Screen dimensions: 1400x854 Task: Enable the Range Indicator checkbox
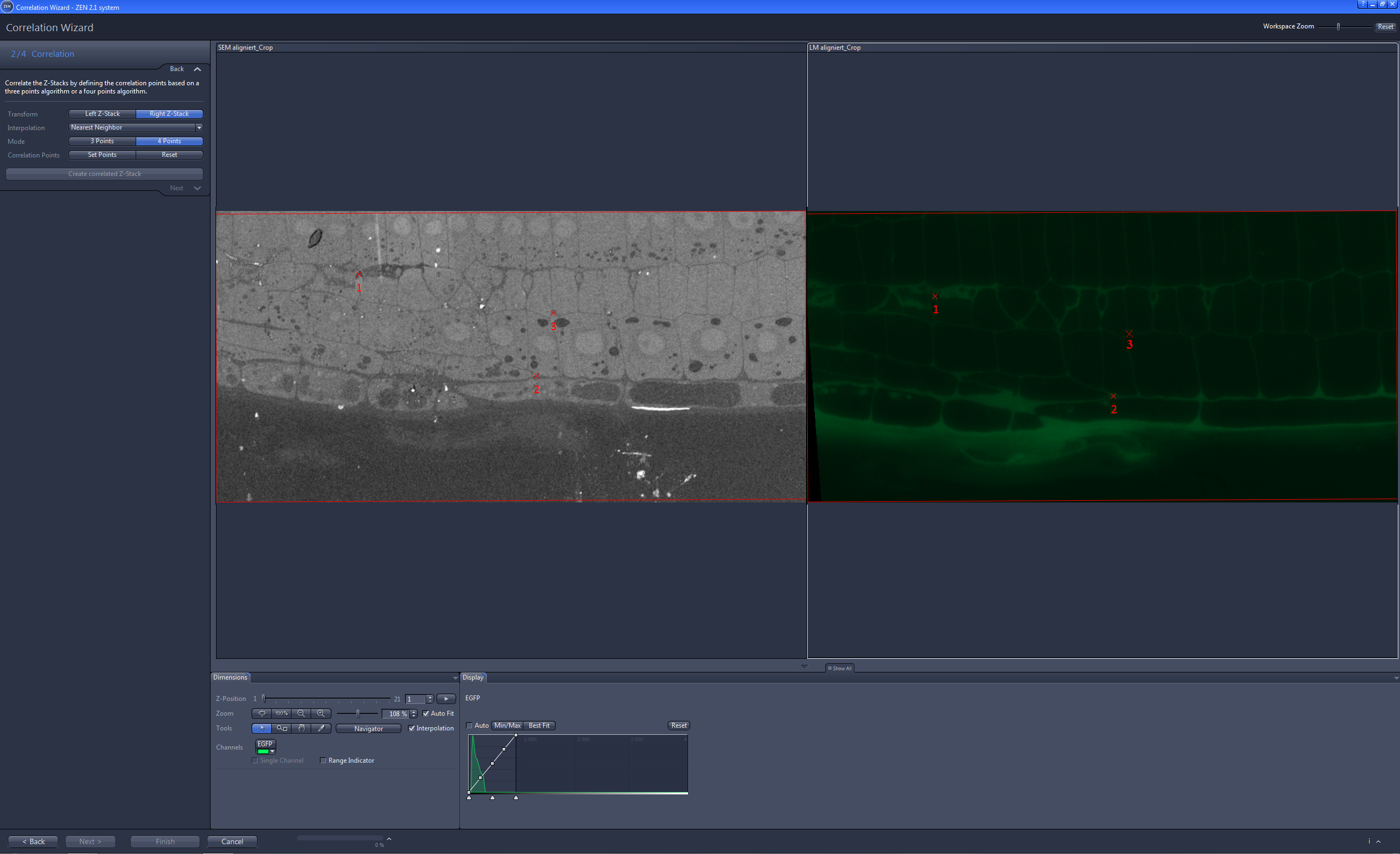coord(323,761)
